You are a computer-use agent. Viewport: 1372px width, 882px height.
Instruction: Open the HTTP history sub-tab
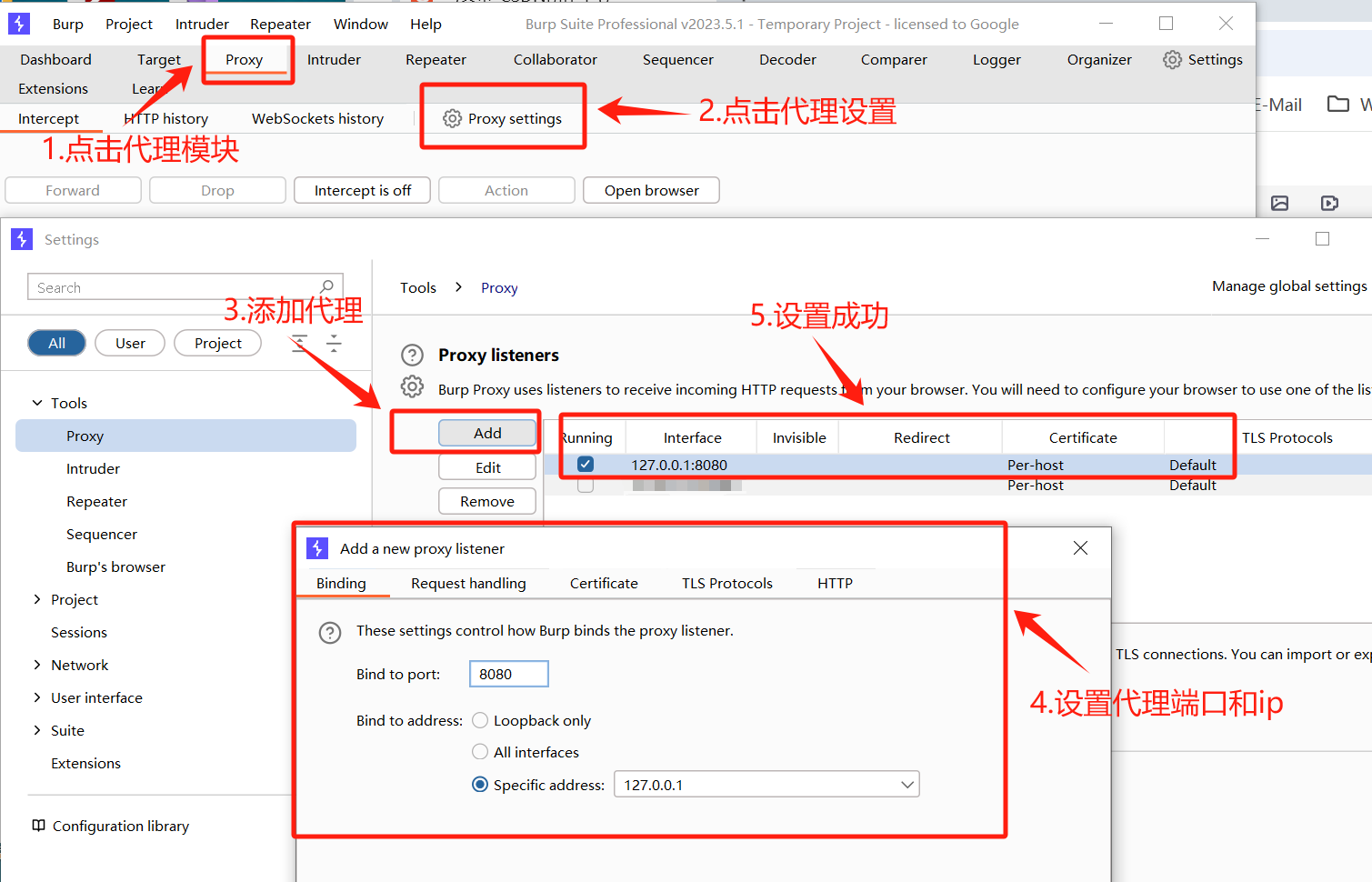click(165, 118)
